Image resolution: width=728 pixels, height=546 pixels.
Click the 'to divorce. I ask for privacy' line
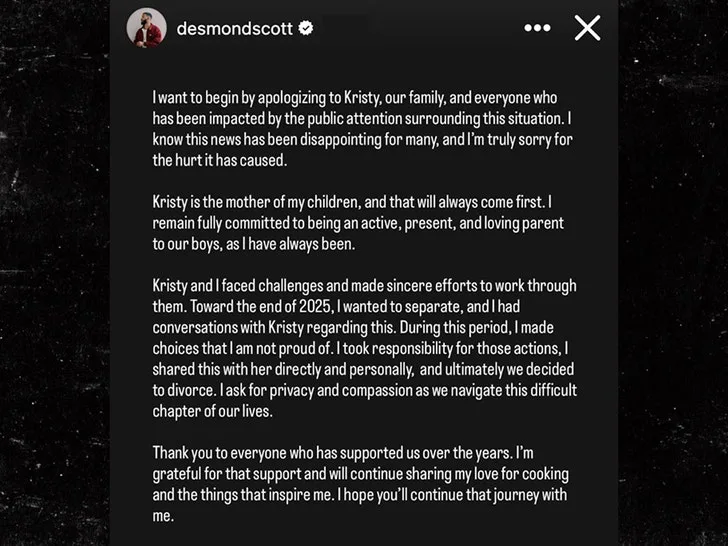point(365,390)
